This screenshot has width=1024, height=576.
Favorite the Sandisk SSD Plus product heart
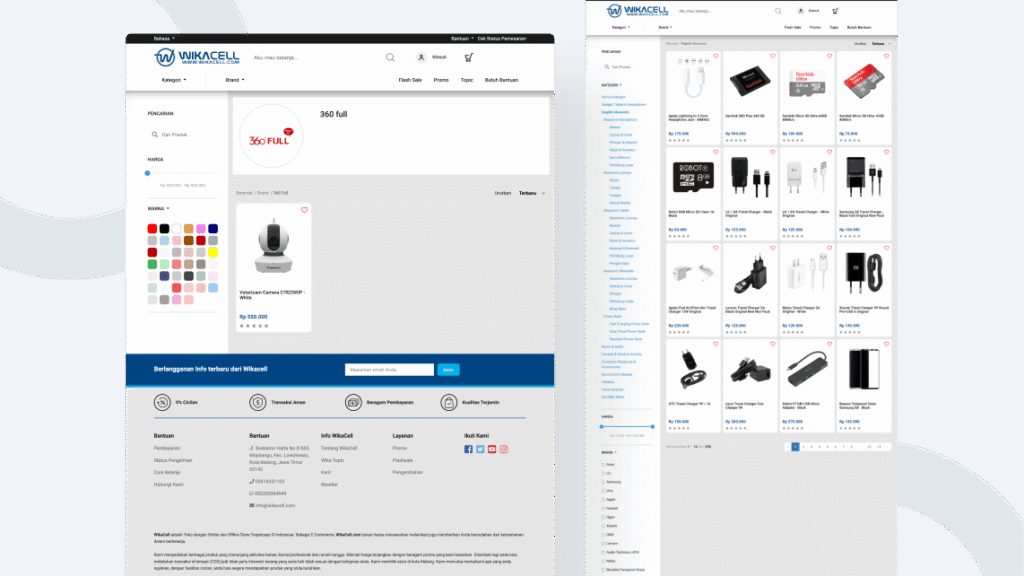coord(773,56)
